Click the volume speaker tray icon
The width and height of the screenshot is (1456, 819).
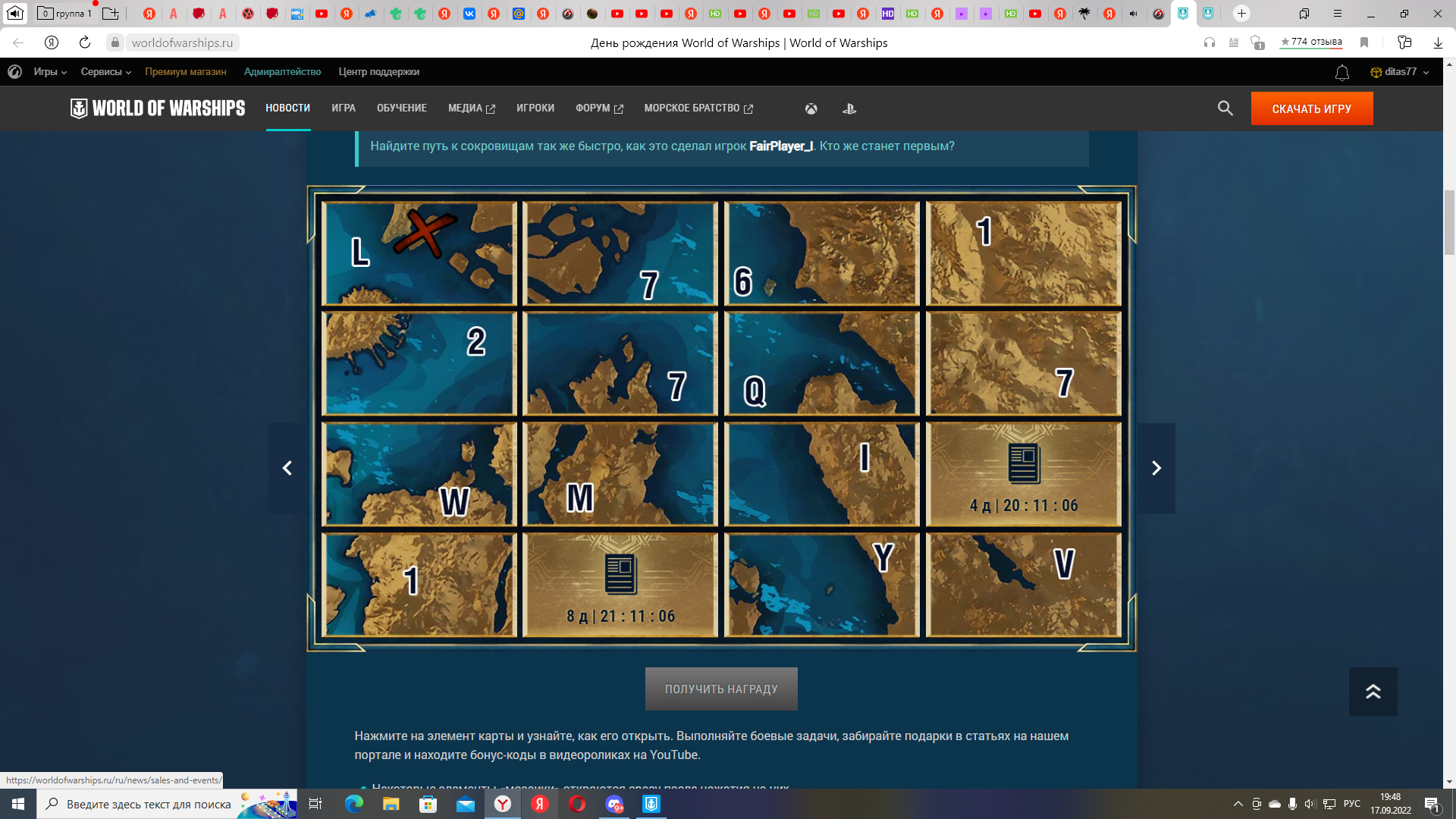pyautogui.click(x=1310, y=804)
